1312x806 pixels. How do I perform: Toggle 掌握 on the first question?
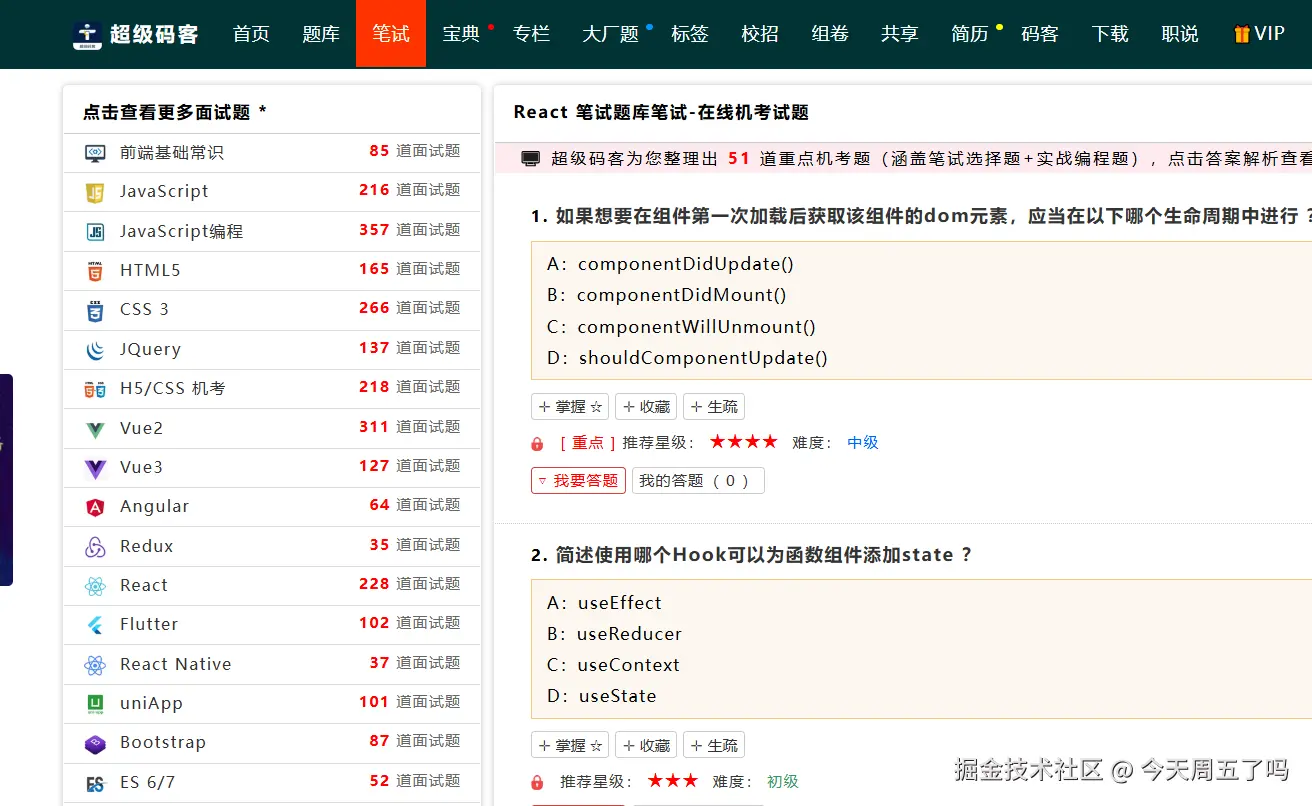[x=569, y=406]
